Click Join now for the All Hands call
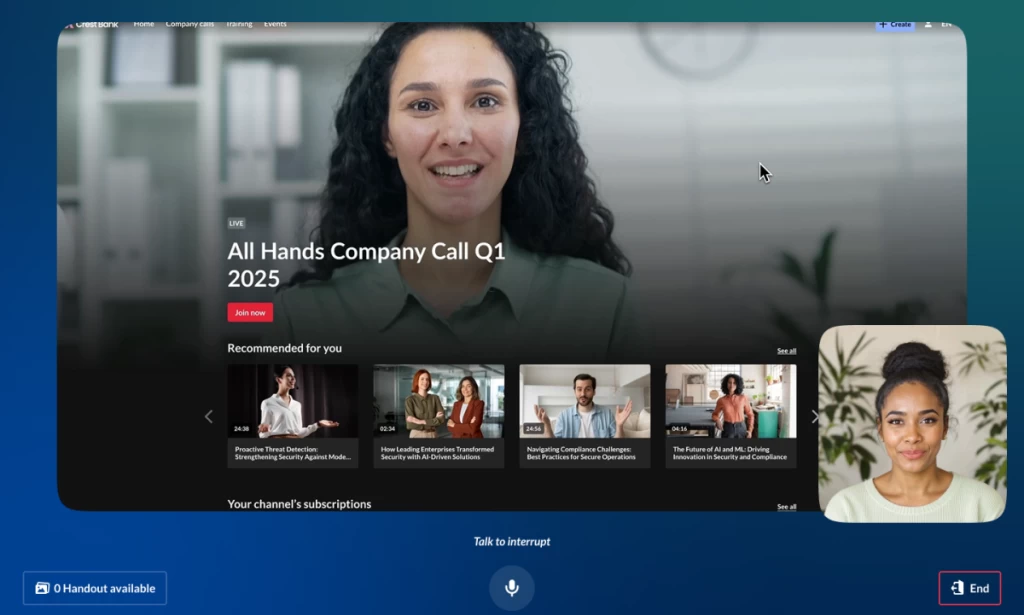 point(249,312)
